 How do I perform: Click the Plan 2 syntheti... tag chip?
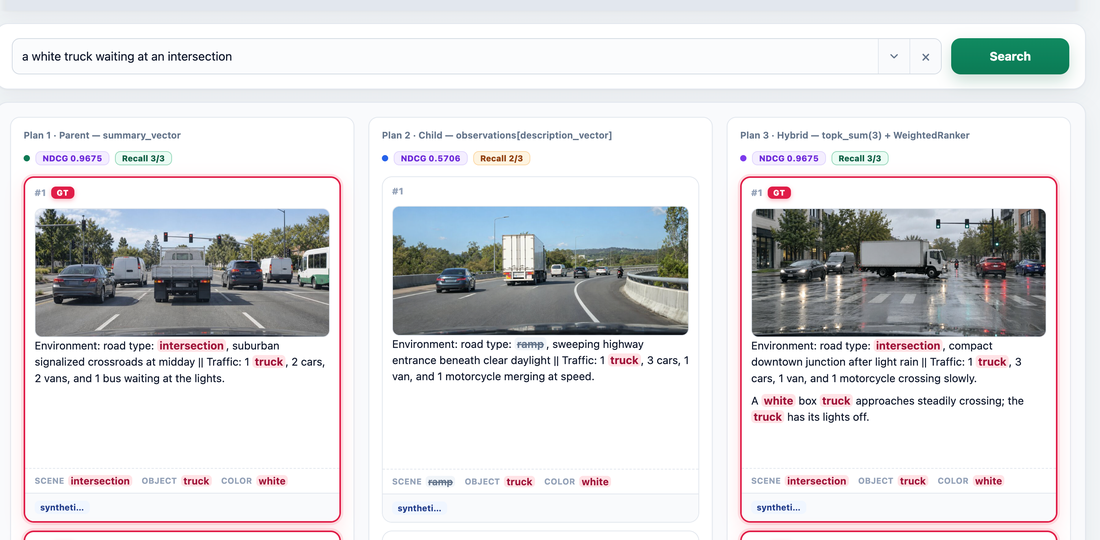click(x=420, y=508)
